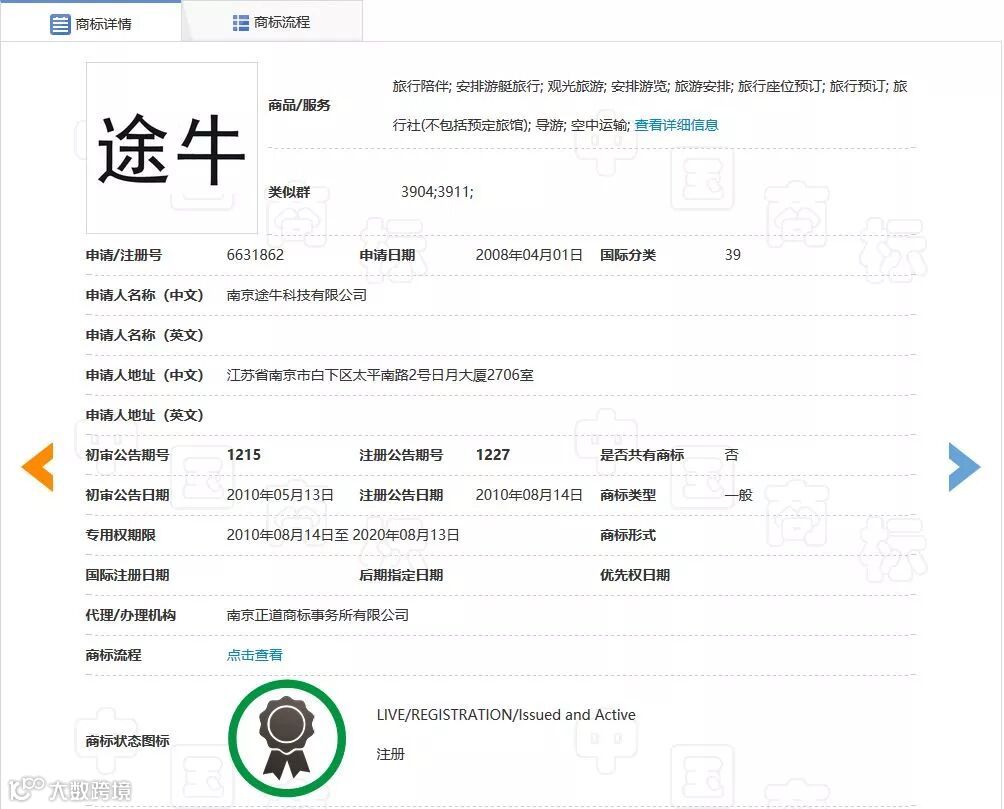This screenshot has height=809, width=1004.
Task: Click the 优先权日期 label
Action: point(635,575)
